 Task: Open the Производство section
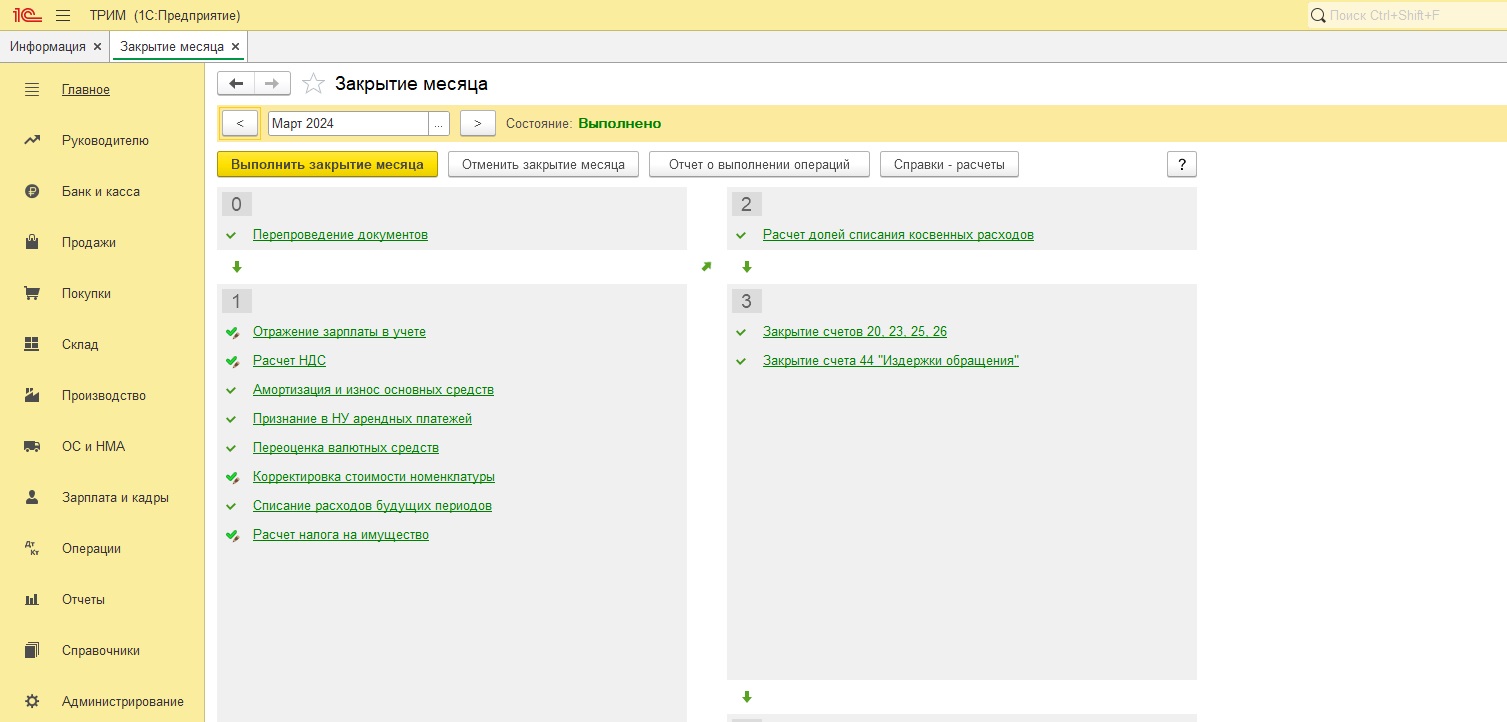pyautogui.click(x=104, y=396)
